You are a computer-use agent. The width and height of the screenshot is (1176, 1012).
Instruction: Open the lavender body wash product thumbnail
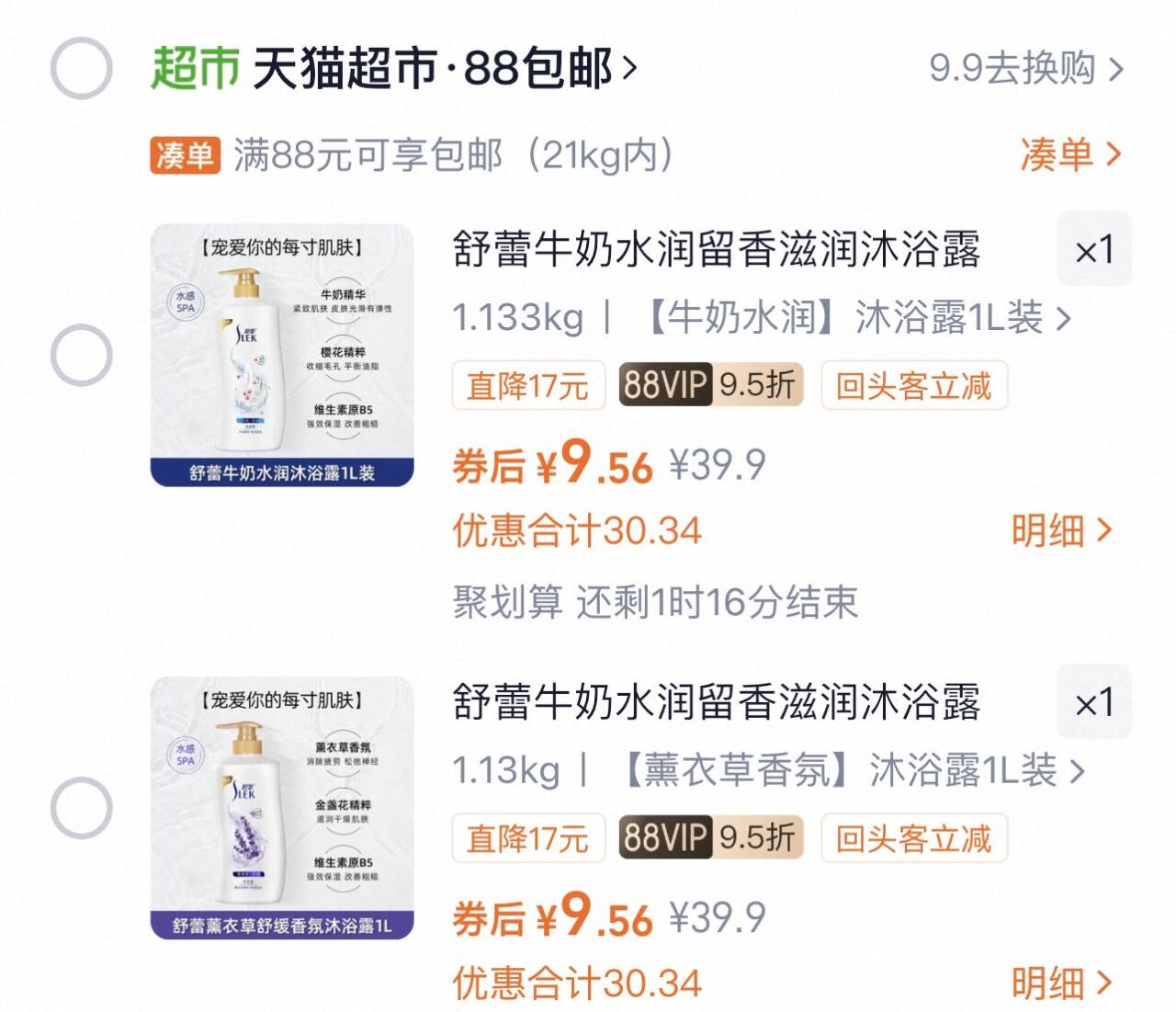tap(282, 808)
